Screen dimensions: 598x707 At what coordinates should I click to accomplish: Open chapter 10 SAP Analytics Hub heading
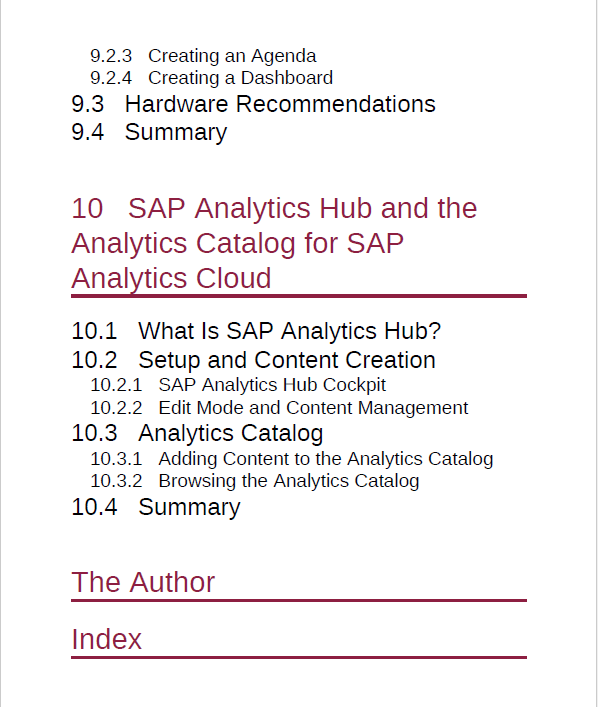pyautogui.click(x=274, y=243)
